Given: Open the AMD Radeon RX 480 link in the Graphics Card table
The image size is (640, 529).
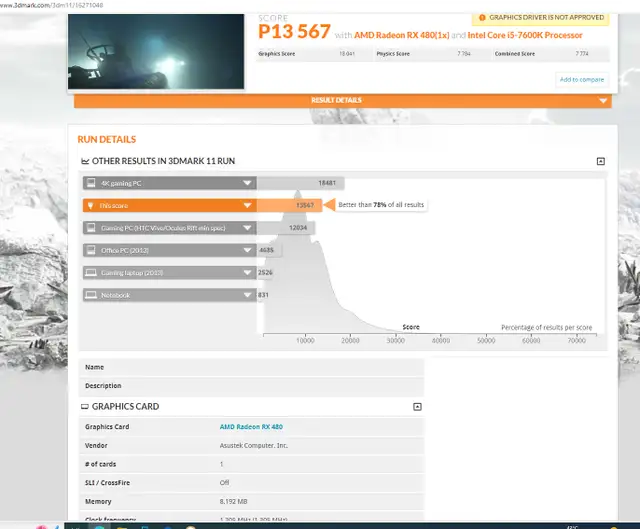Looking at the screenshot, I should [251, 427].
